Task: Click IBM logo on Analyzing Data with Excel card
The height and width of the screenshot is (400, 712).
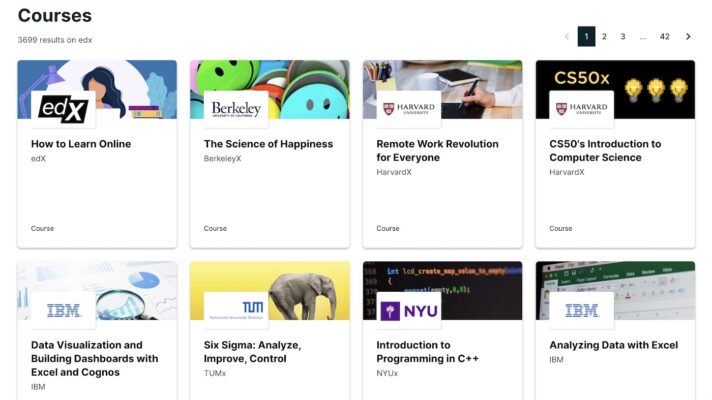Action: (x=581, y=311)
